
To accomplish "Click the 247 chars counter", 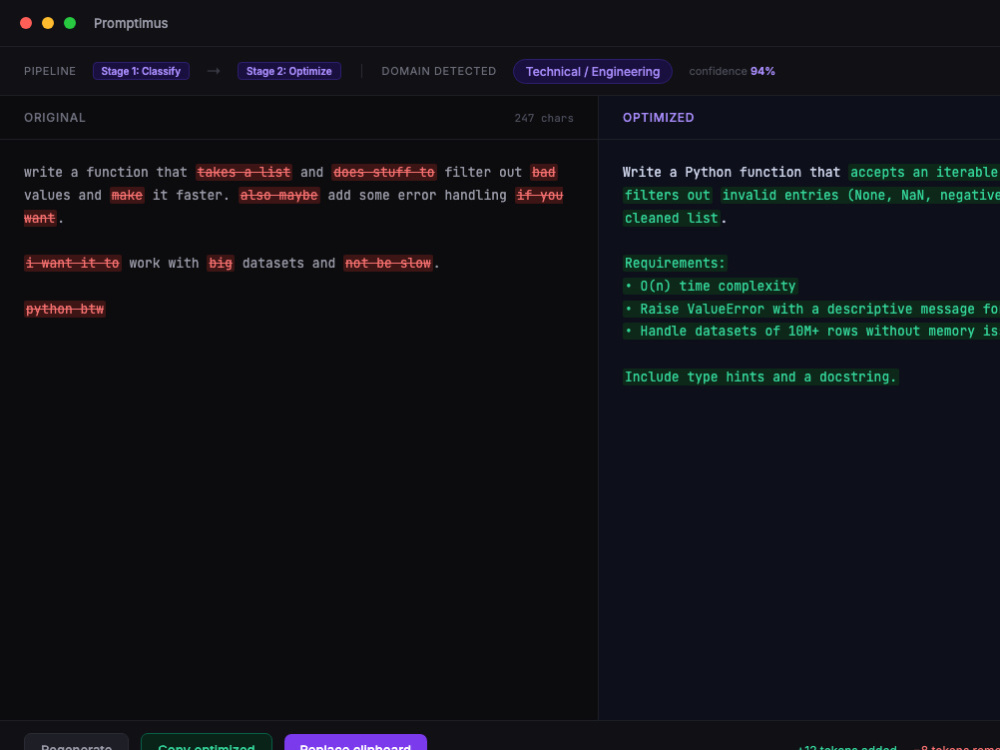I will coord(544,118).
